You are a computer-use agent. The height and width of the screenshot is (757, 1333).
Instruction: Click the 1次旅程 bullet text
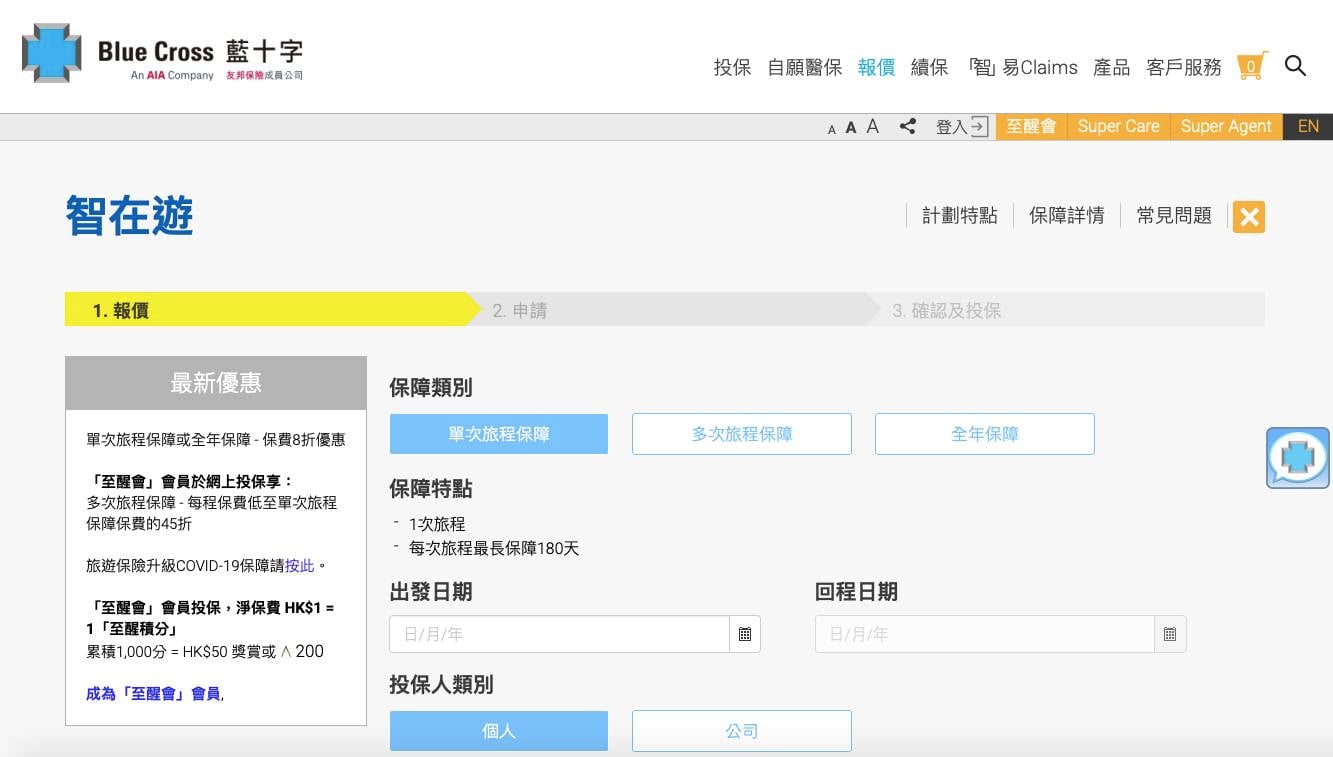tap(437, 524)
